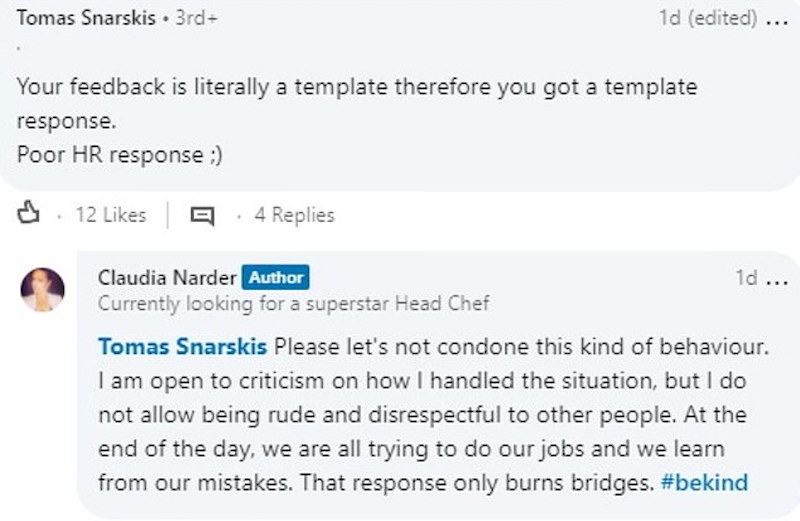
Task: Open Tomas Snarskis's profile from comment header
Action: [86, 18]
